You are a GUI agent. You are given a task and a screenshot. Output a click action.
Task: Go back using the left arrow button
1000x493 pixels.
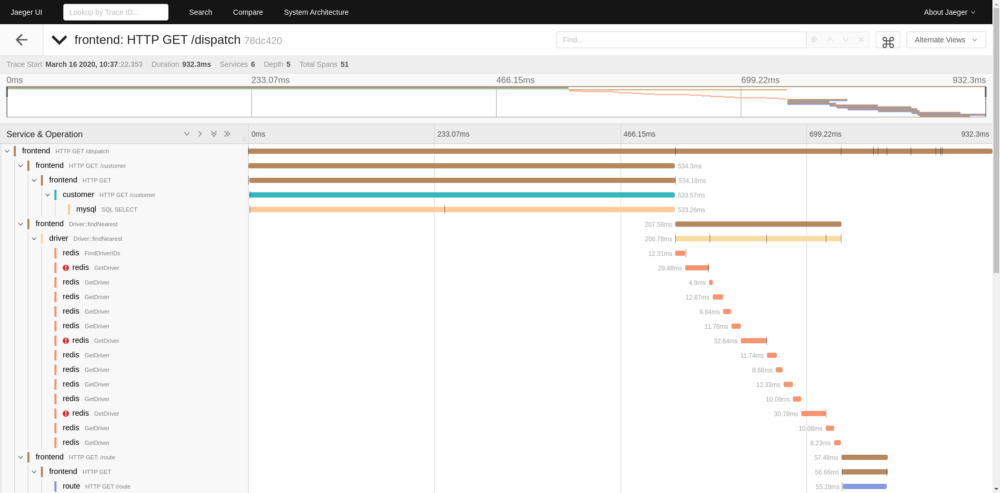tap(22, 40)
